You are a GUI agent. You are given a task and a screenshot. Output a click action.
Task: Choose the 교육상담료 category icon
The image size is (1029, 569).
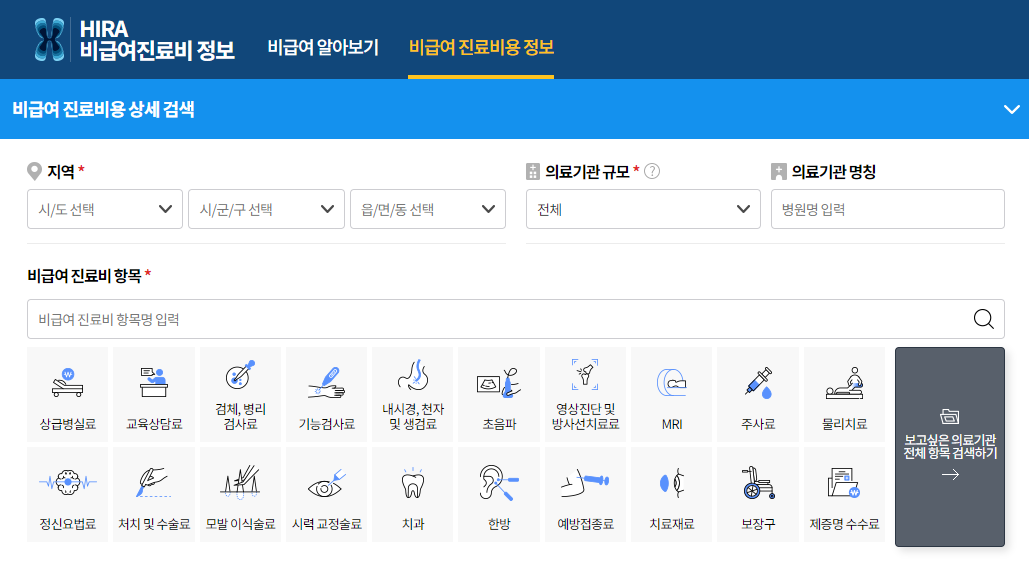154,394
